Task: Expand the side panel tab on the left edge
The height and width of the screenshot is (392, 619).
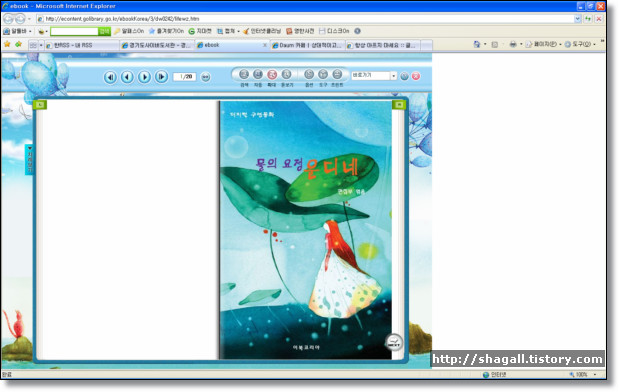Action: point(29,159)
